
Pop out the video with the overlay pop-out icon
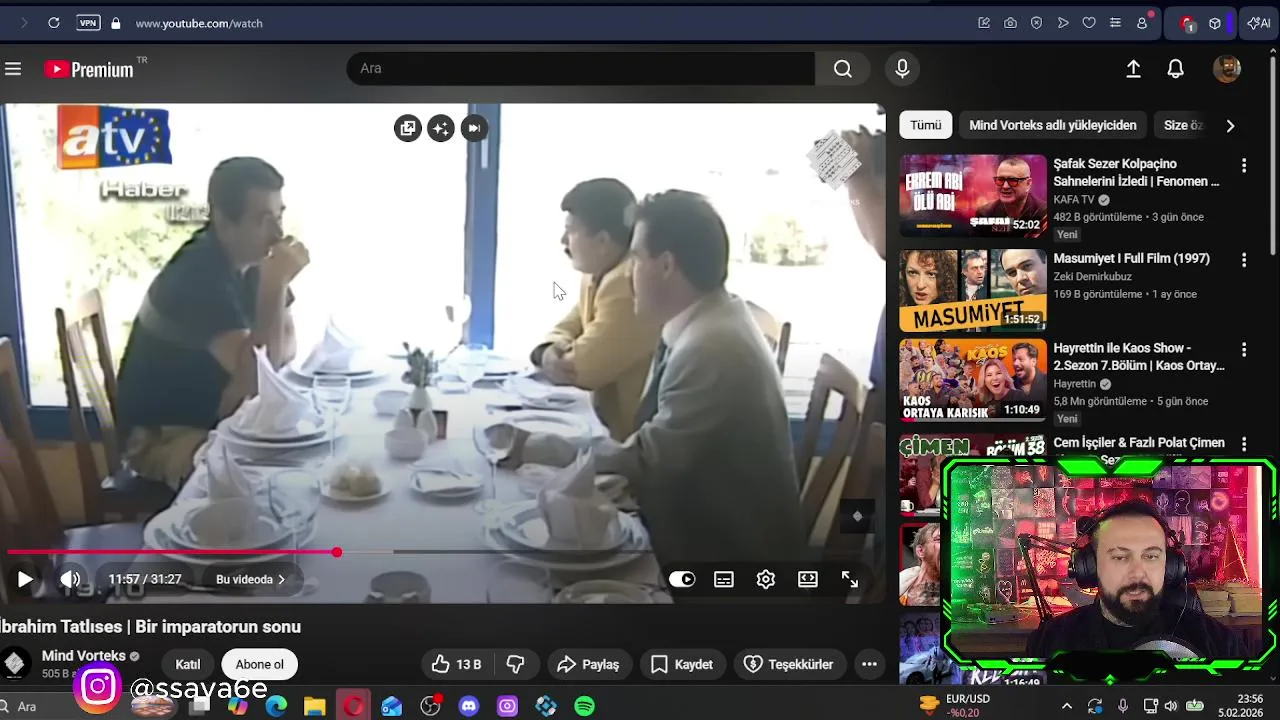[x=407, y=128]
